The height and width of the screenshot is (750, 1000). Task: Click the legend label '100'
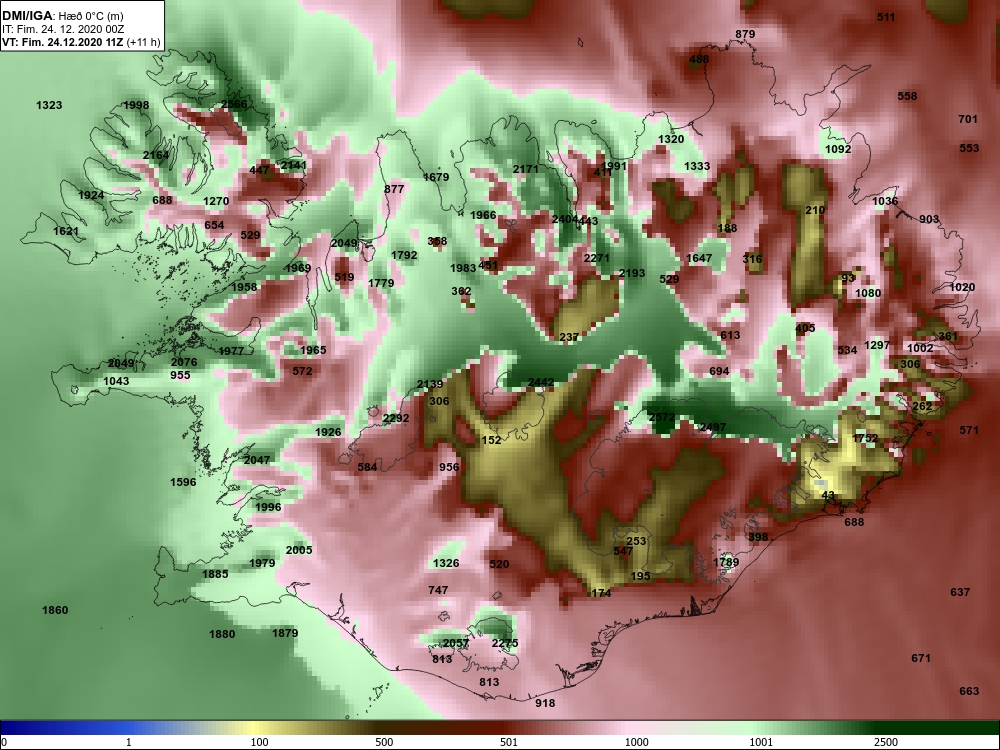[259, 742]
